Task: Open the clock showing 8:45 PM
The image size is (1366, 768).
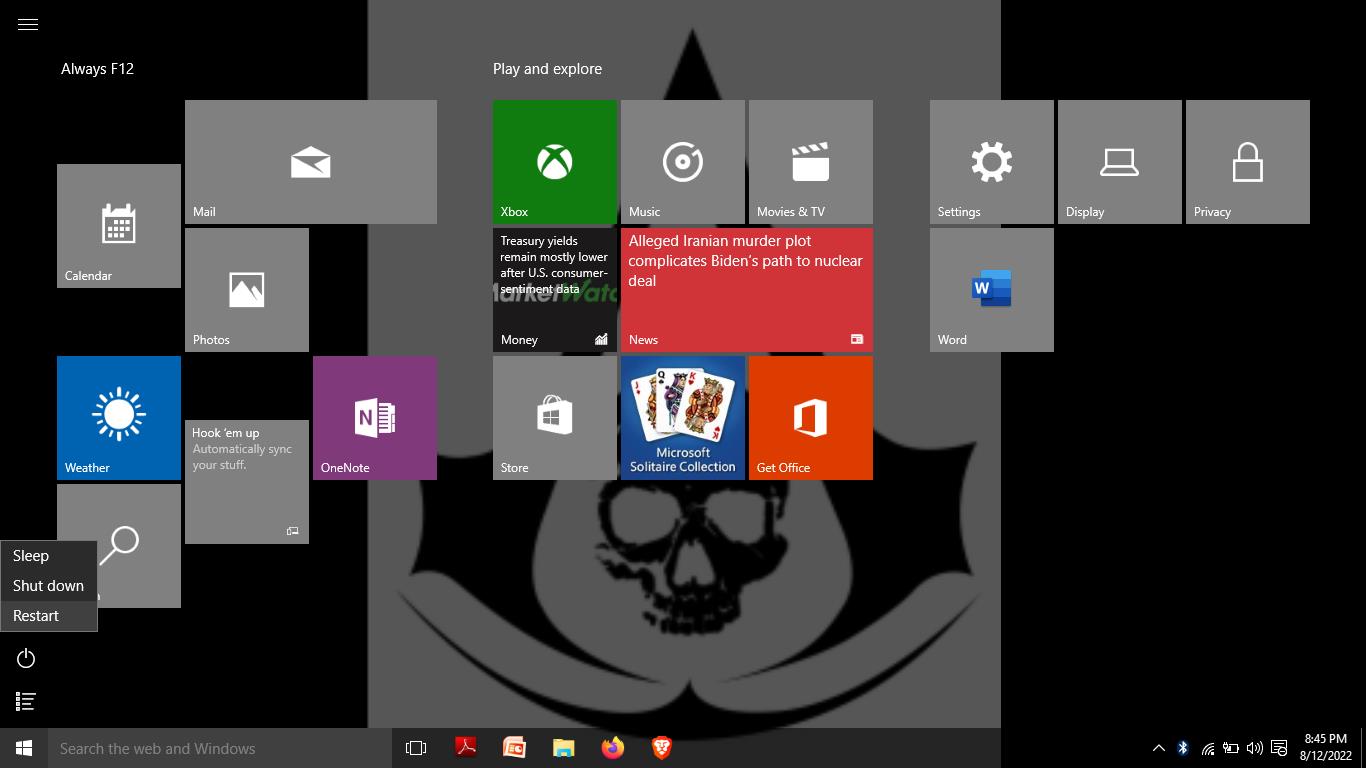Action: pyautogui.click(x=1326, y=748)
